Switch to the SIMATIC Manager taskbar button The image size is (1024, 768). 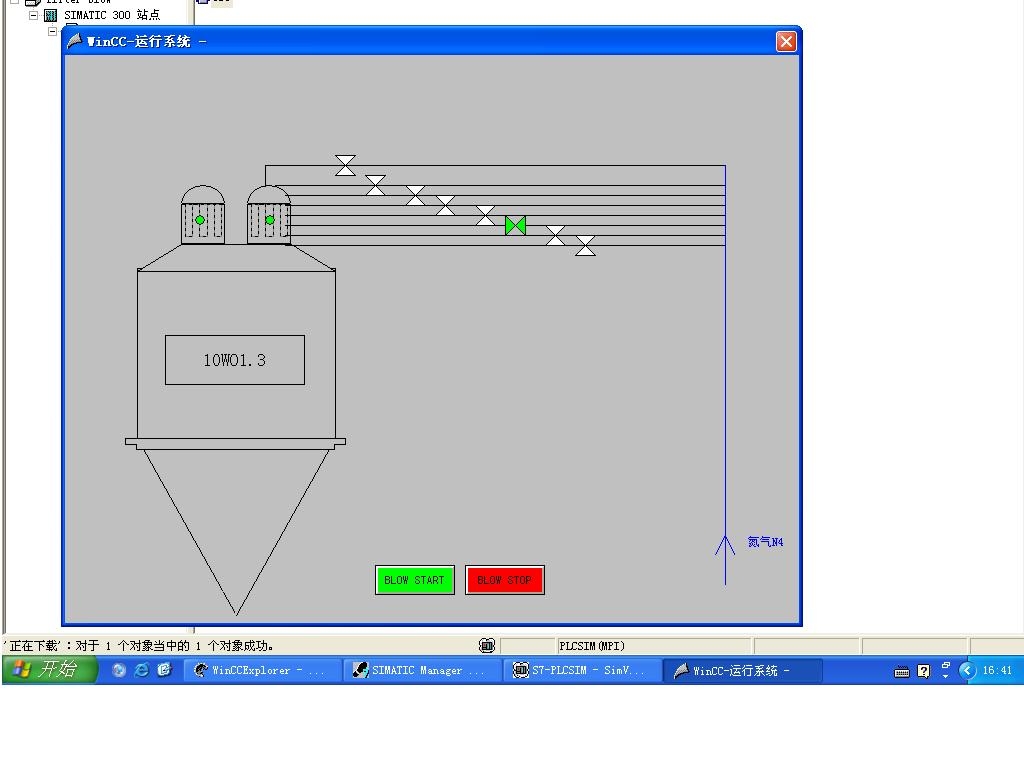(x=422, y=670)
